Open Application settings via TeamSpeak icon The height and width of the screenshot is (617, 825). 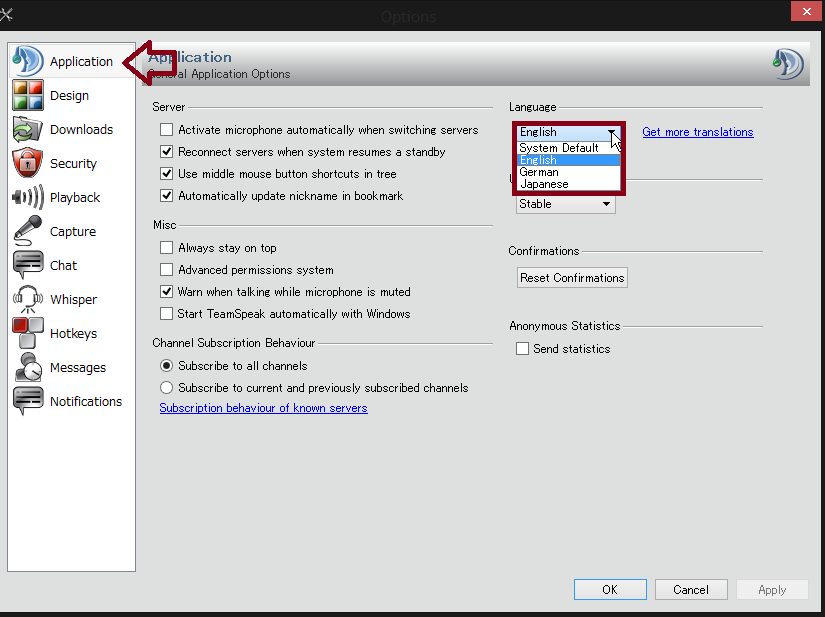pos(27,61)
